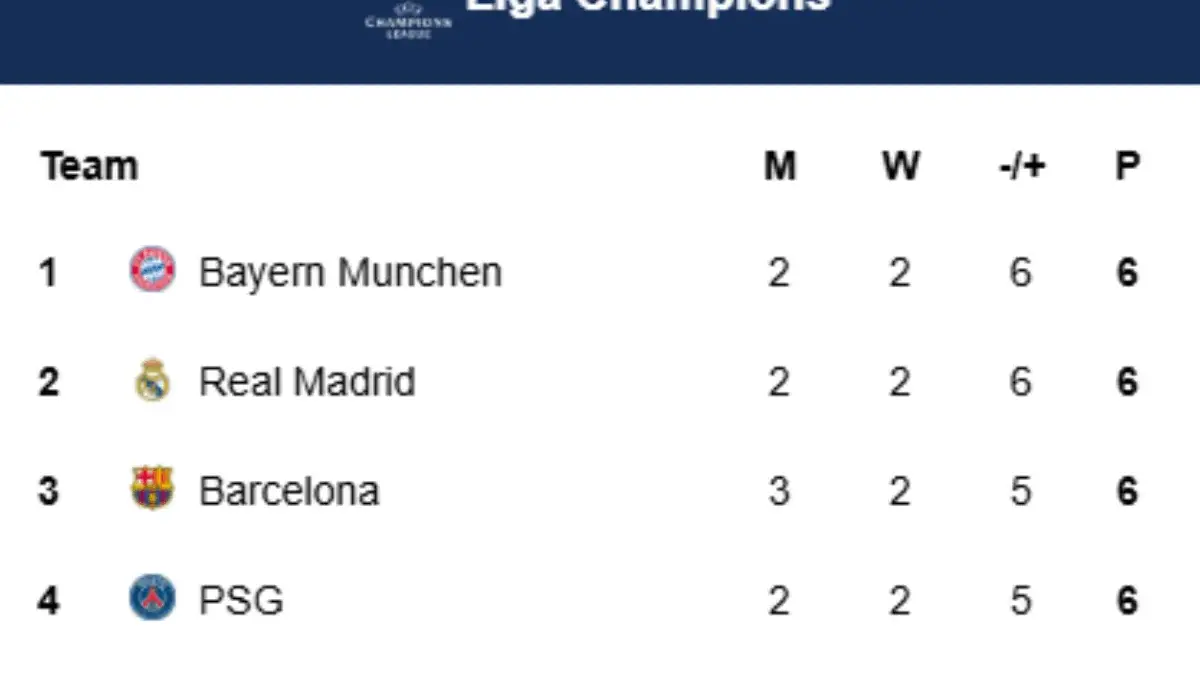Select the Barcelona team name
The height and width of the screenshot is (675, 1200).
289,491
